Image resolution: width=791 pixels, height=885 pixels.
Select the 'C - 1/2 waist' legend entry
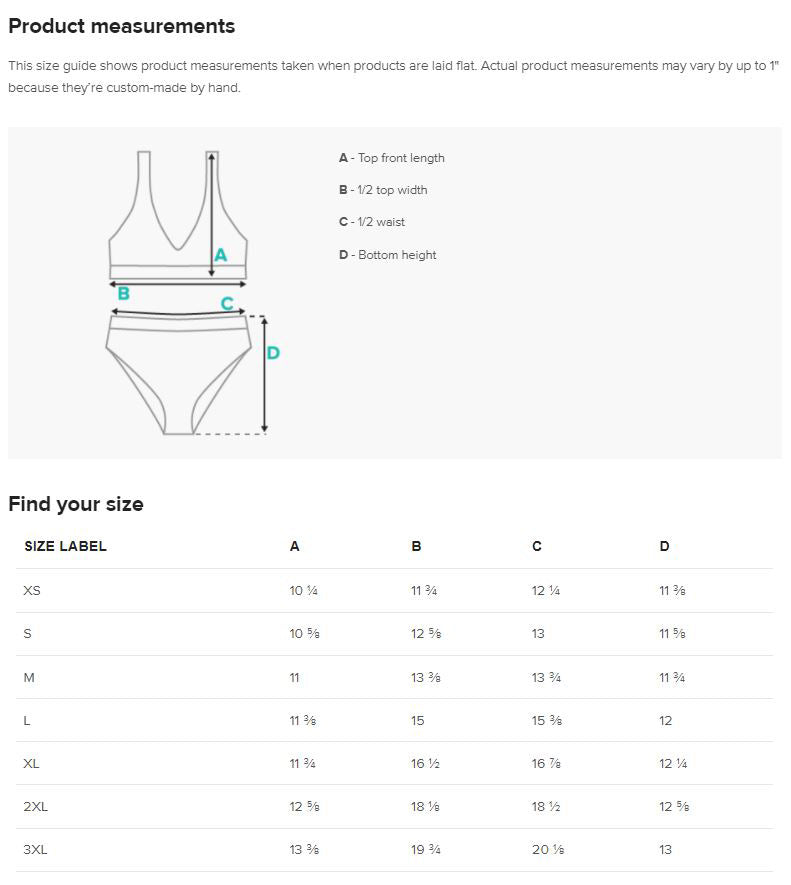372,222
